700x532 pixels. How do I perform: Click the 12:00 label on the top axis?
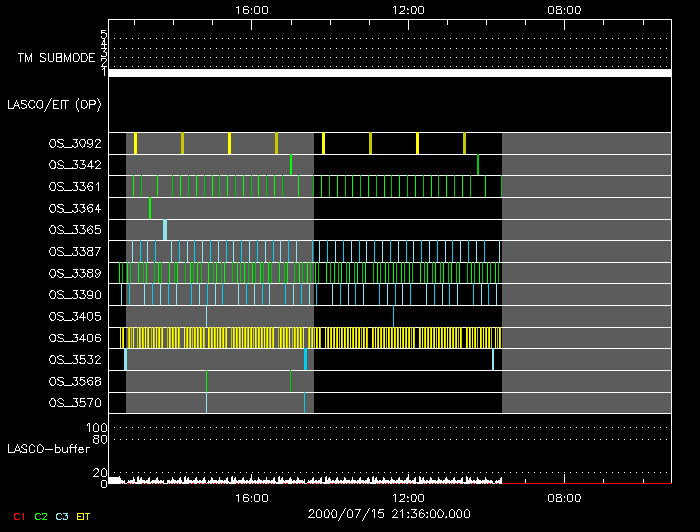[408, 9]
